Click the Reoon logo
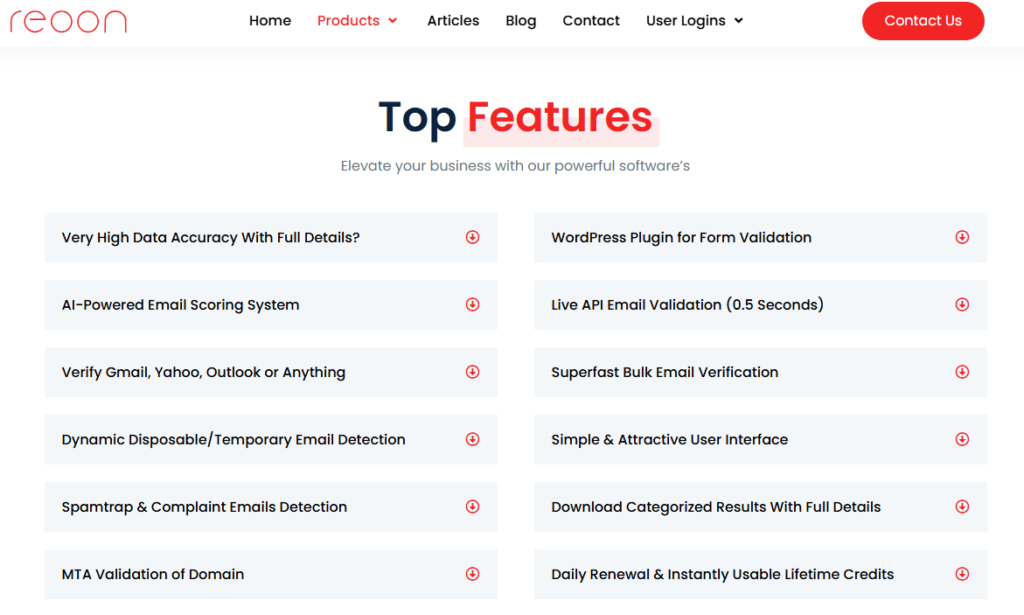Image resolution: width=1024 pixels, height=615 pixels. (x=68, y=21)
